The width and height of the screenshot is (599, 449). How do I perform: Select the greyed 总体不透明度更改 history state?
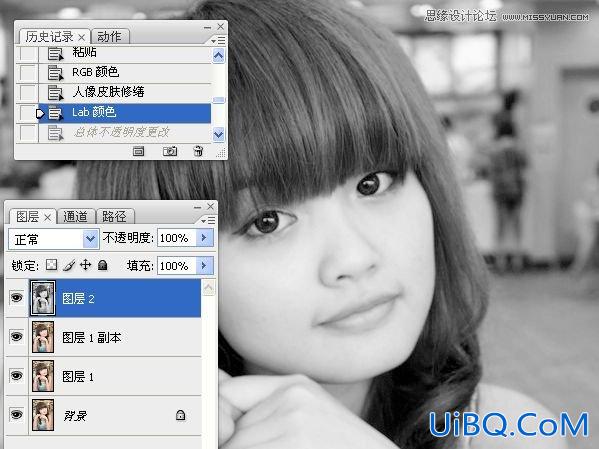125,133
